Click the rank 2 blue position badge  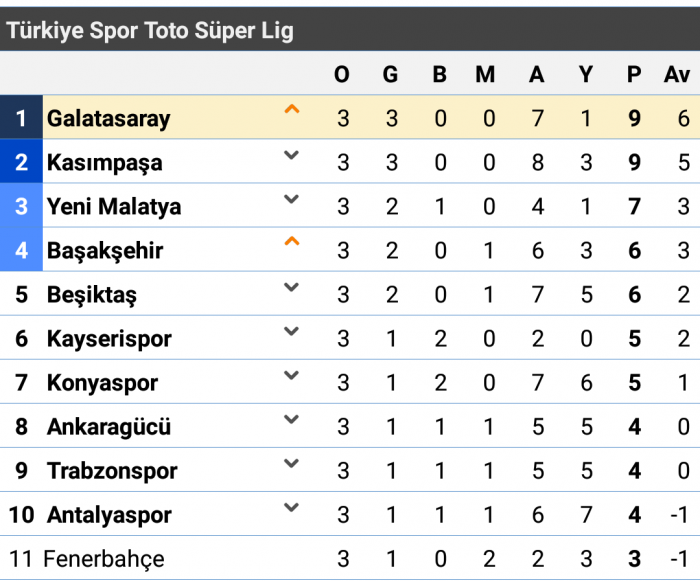[x=21, y=161]
